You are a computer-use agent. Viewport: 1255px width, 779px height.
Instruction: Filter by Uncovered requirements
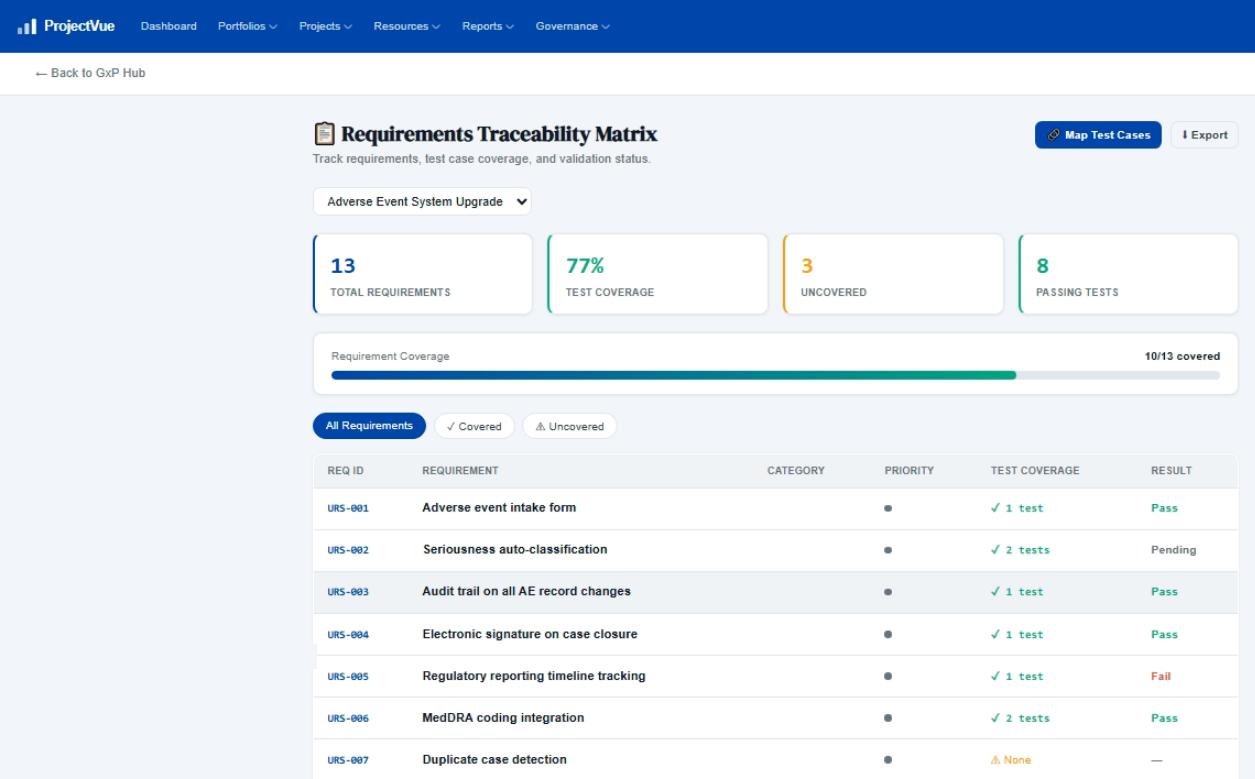tap(570, 426)
